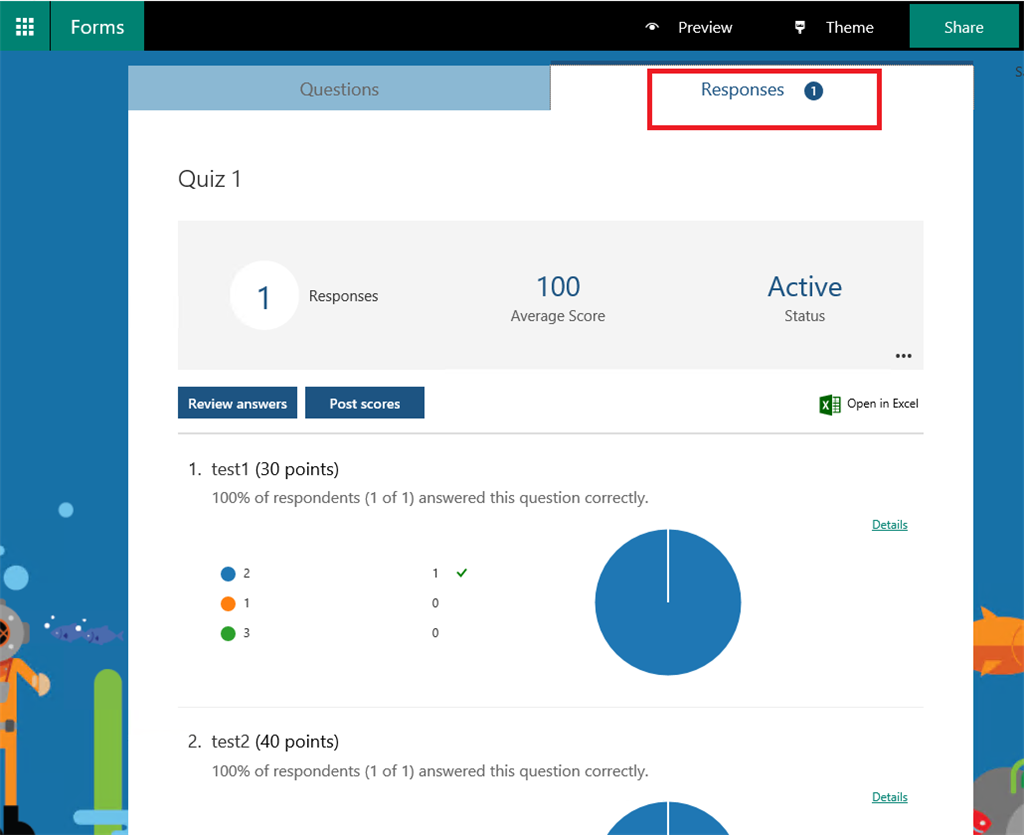Open Details for test1 question
1024x835 pixels.
point(889,525)
